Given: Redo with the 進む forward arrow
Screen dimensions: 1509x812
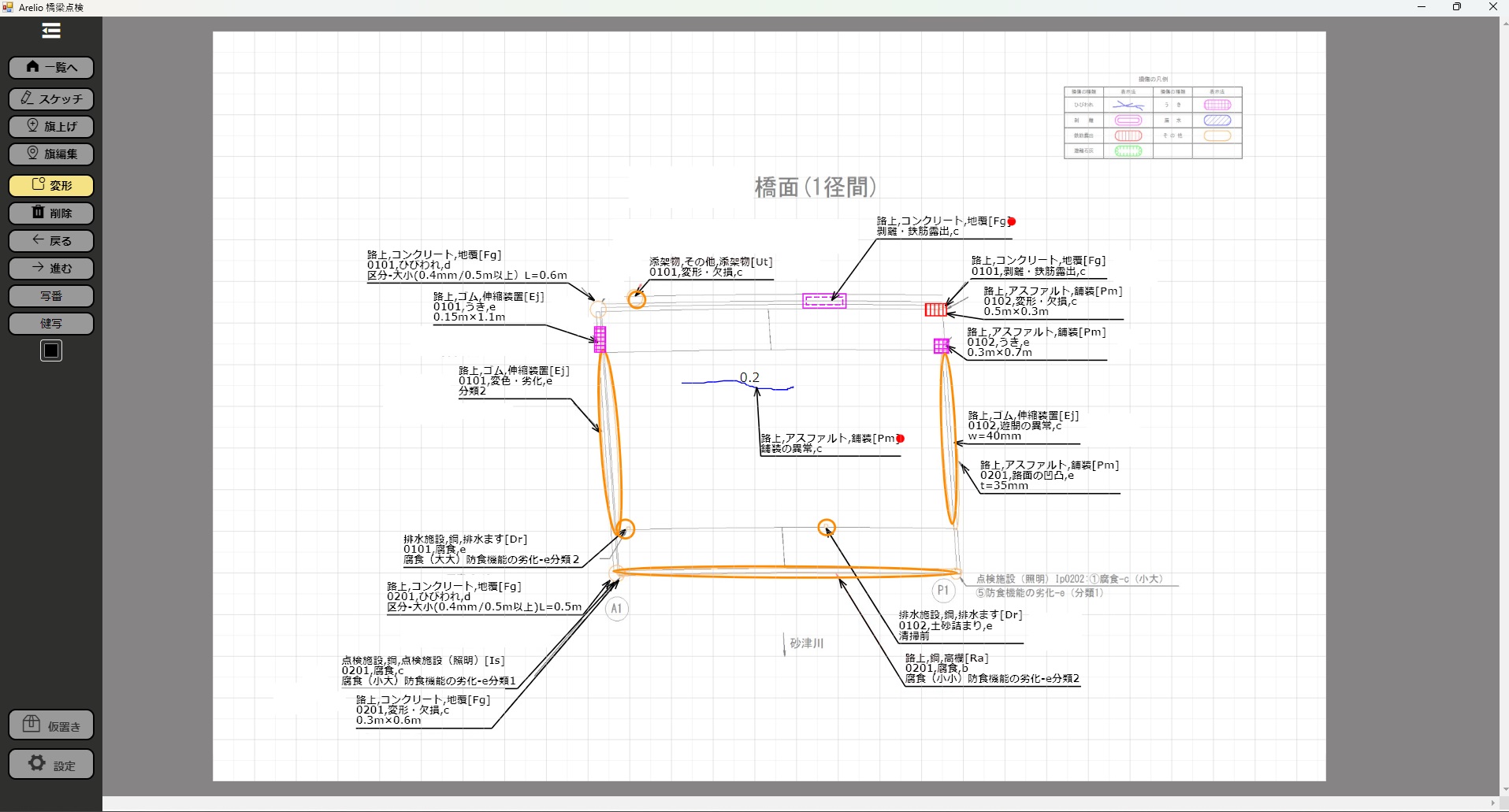Looking at the screenshot, I should 51,268.
